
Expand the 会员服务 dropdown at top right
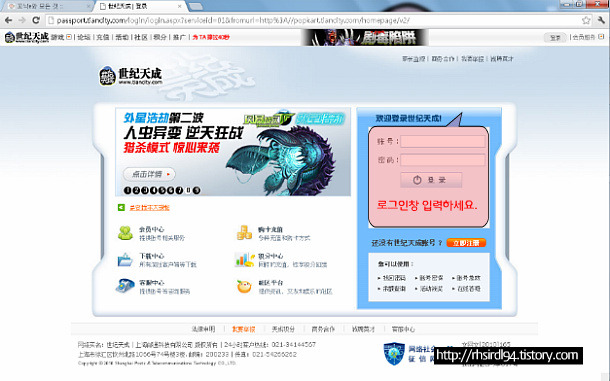[x=601, y=37]
